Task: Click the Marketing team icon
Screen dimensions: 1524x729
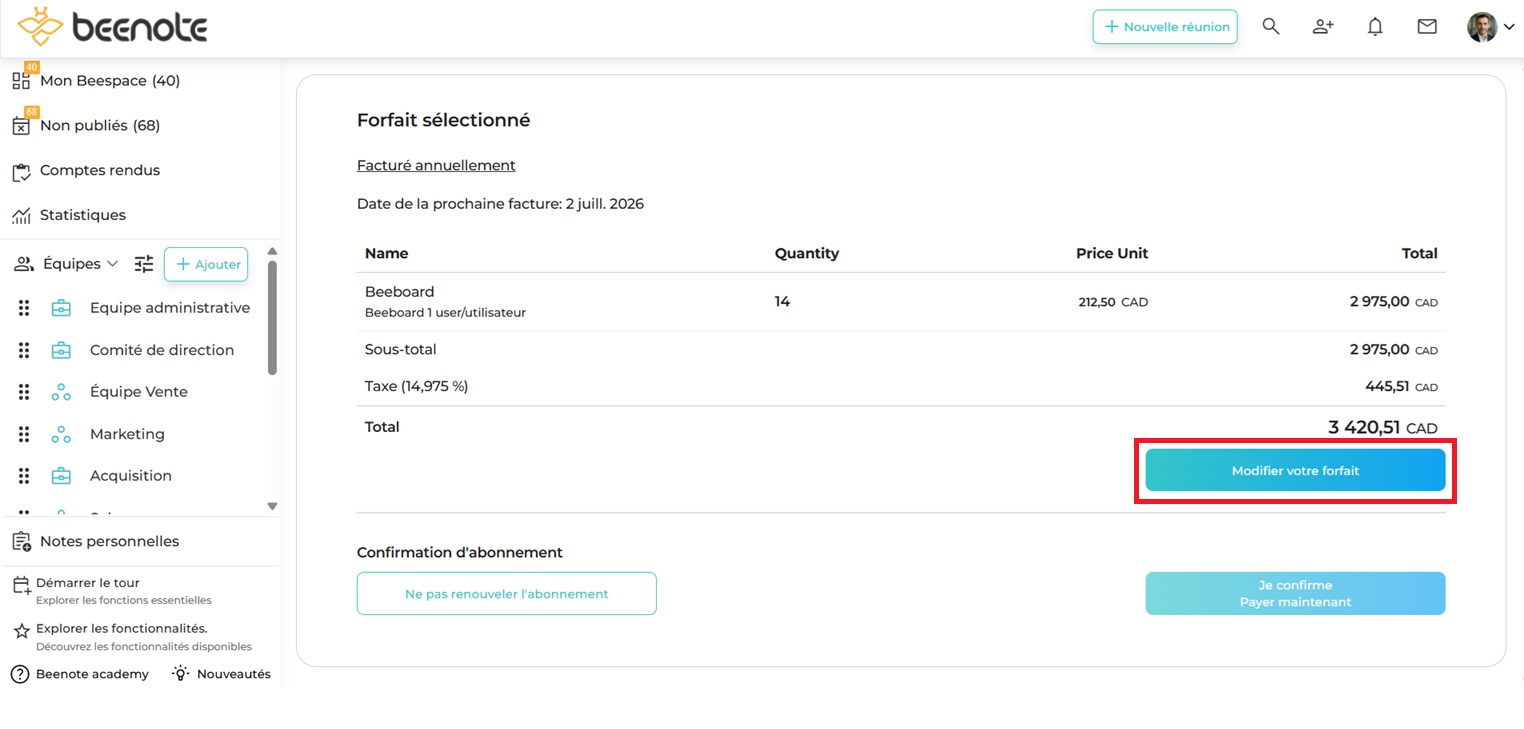Action: (x=61, y=434)
